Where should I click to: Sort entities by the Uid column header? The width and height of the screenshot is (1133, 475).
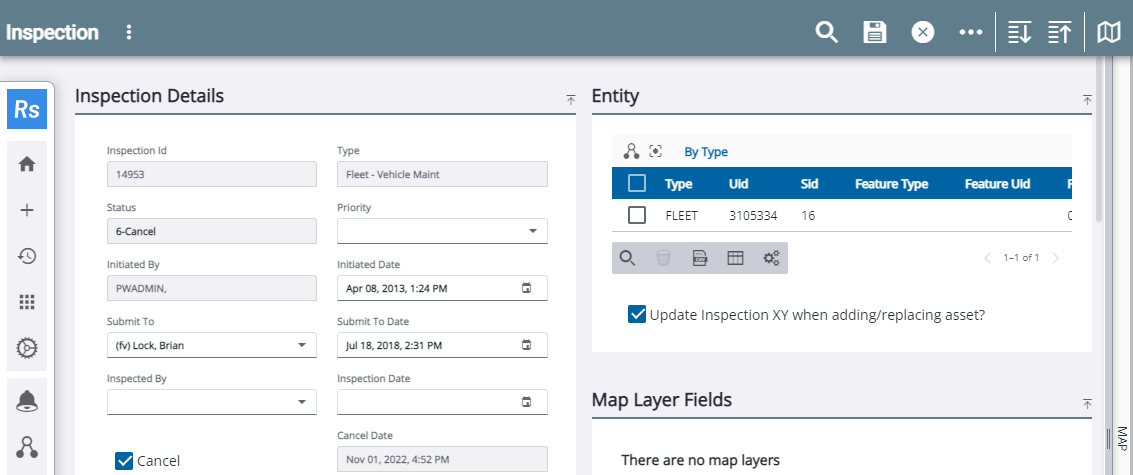tap(739, 184)
